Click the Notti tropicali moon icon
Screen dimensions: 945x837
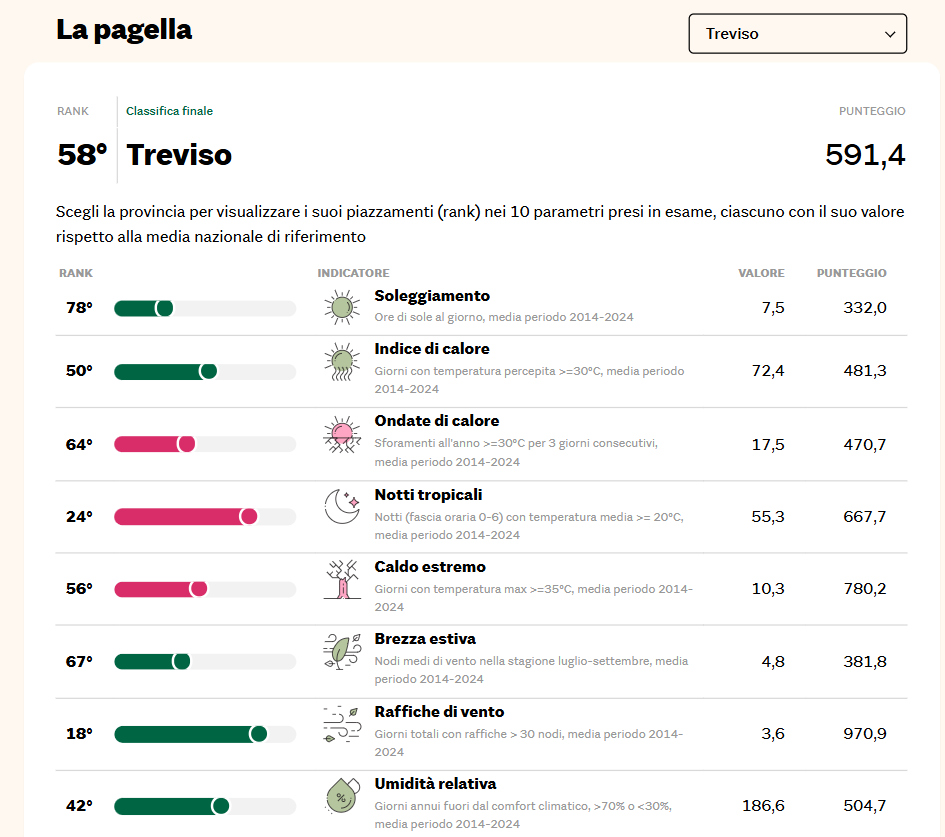point(342,506)
